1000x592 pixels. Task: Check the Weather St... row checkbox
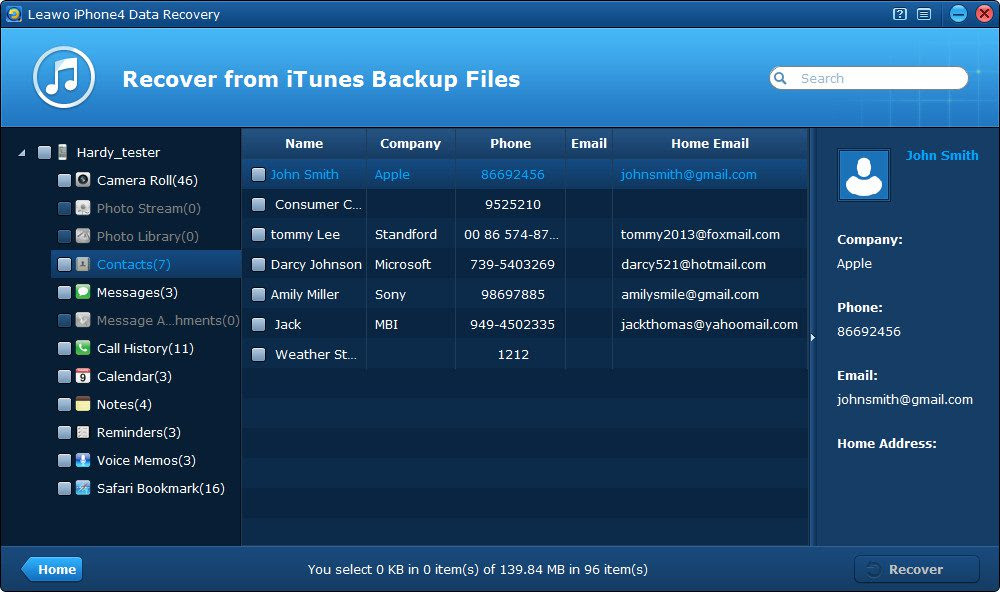coord(258,355)
